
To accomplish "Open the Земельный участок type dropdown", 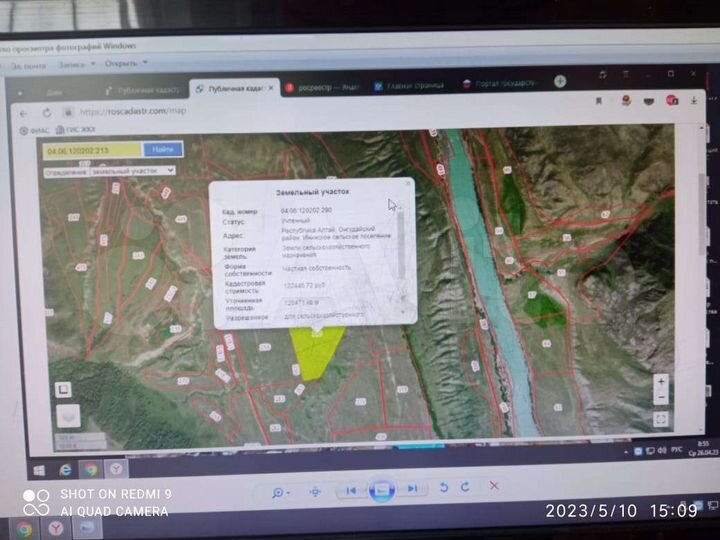I will 132,171.
